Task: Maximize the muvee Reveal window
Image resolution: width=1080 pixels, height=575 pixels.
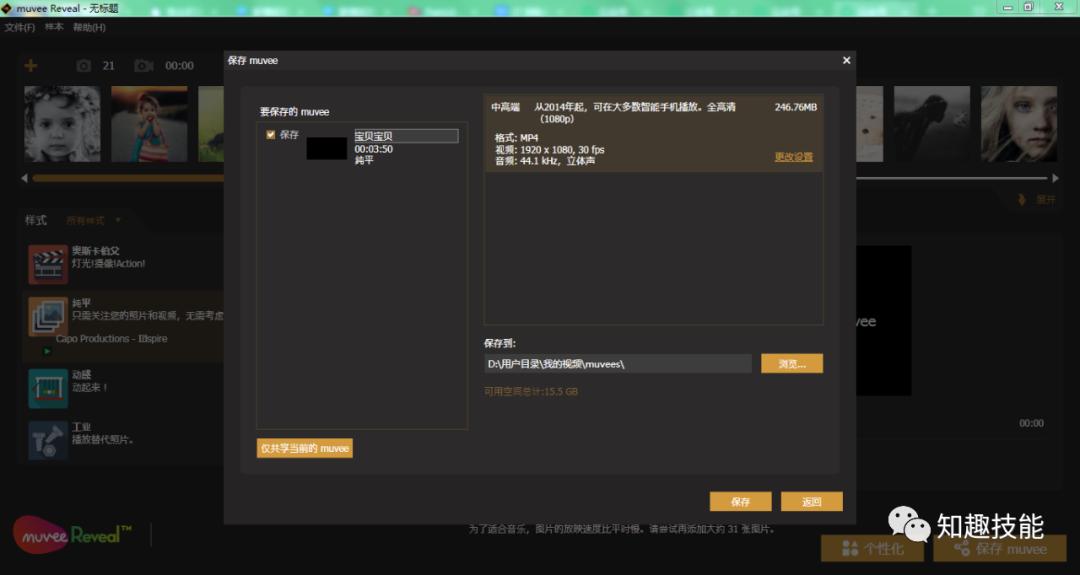Action: [x=1028, y=7]
